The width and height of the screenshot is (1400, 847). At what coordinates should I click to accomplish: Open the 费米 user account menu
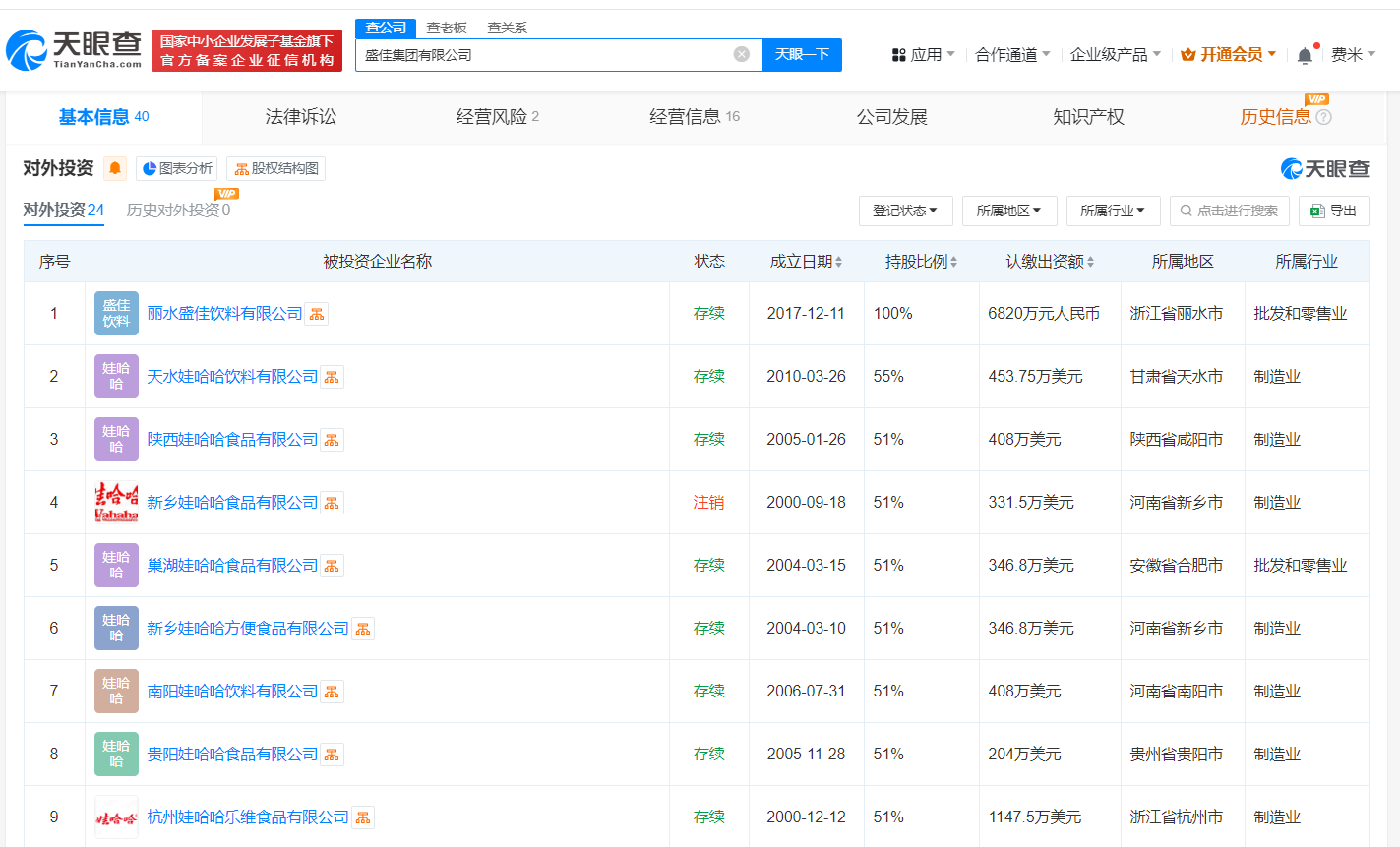tap(1353, 55)
